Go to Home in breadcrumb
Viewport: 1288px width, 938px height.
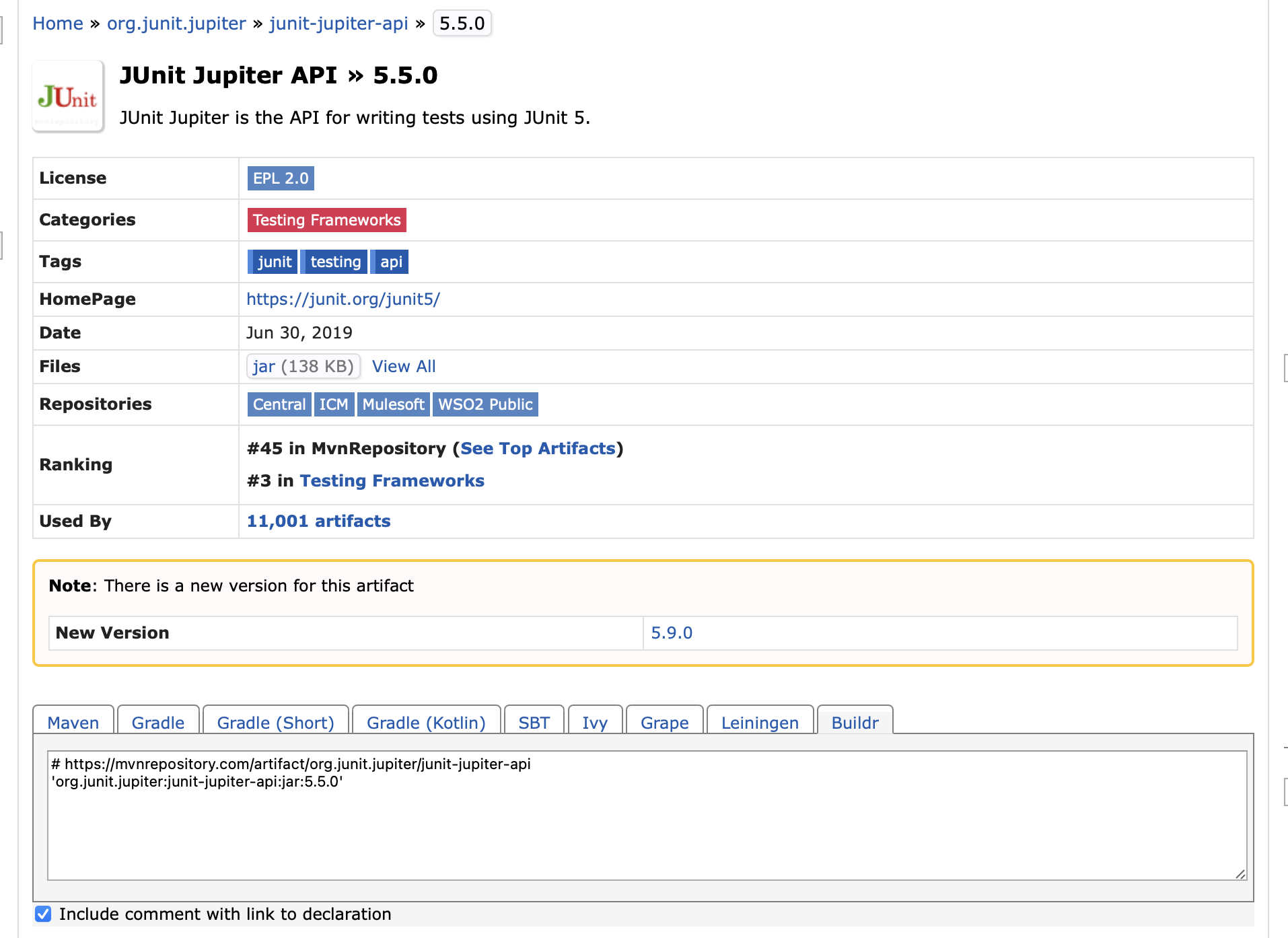(58, 24)
